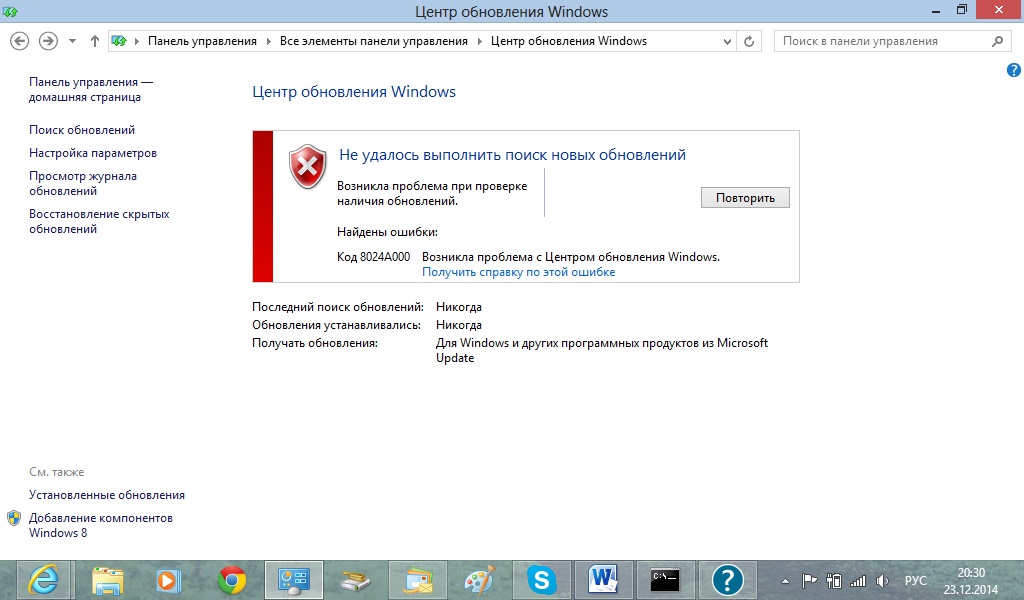1024x600 pixels.
Task: Open the volume speaker tray icon
Action: pos(882,580)
